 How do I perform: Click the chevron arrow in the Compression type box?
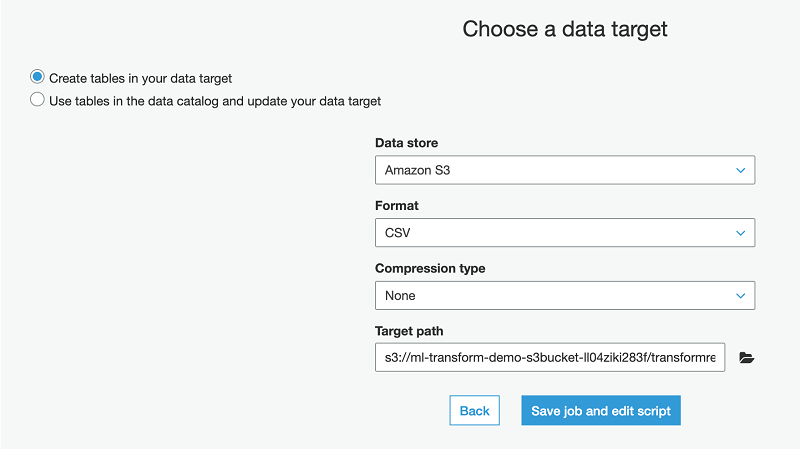point(740,295)
